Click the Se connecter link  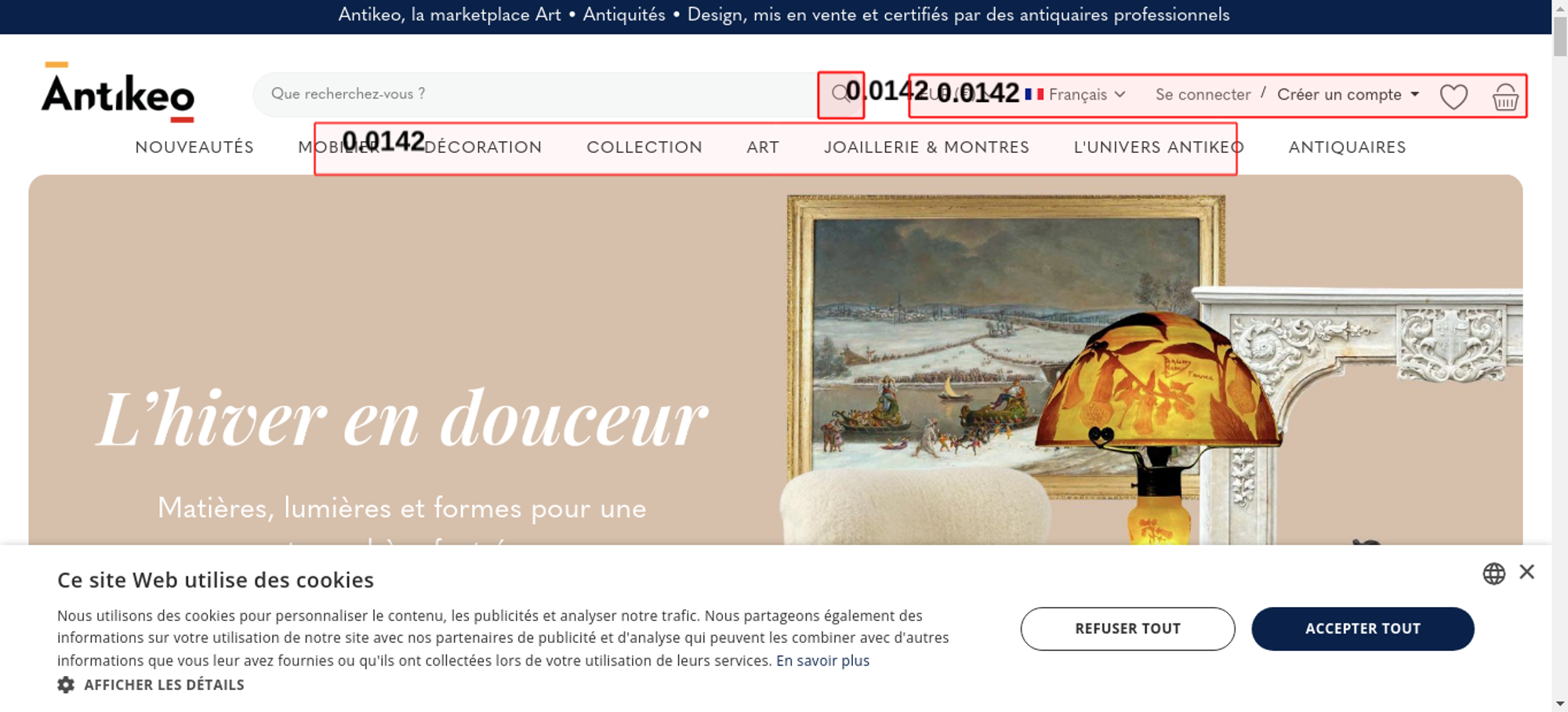1203,94
